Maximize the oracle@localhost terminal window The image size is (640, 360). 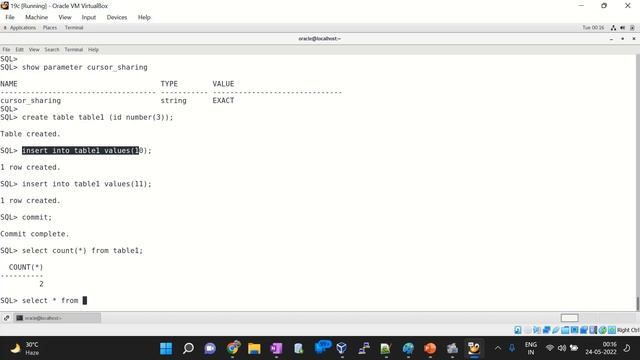click(622, 39)
